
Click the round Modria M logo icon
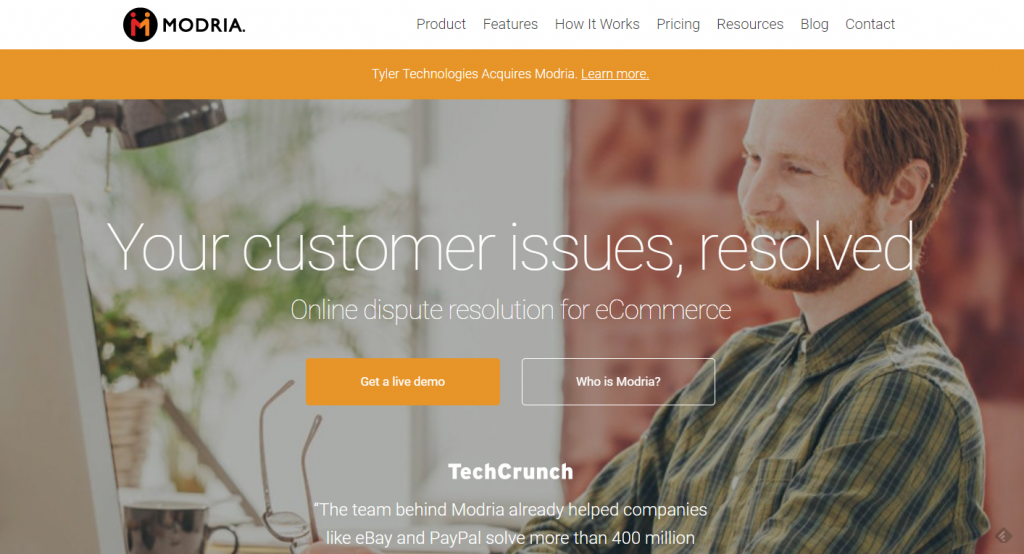[x=140, y=25]
